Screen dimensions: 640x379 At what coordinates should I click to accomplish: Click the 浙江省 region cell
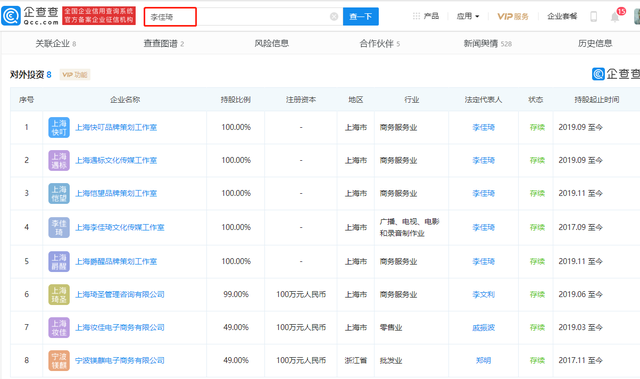click(356, 361)
